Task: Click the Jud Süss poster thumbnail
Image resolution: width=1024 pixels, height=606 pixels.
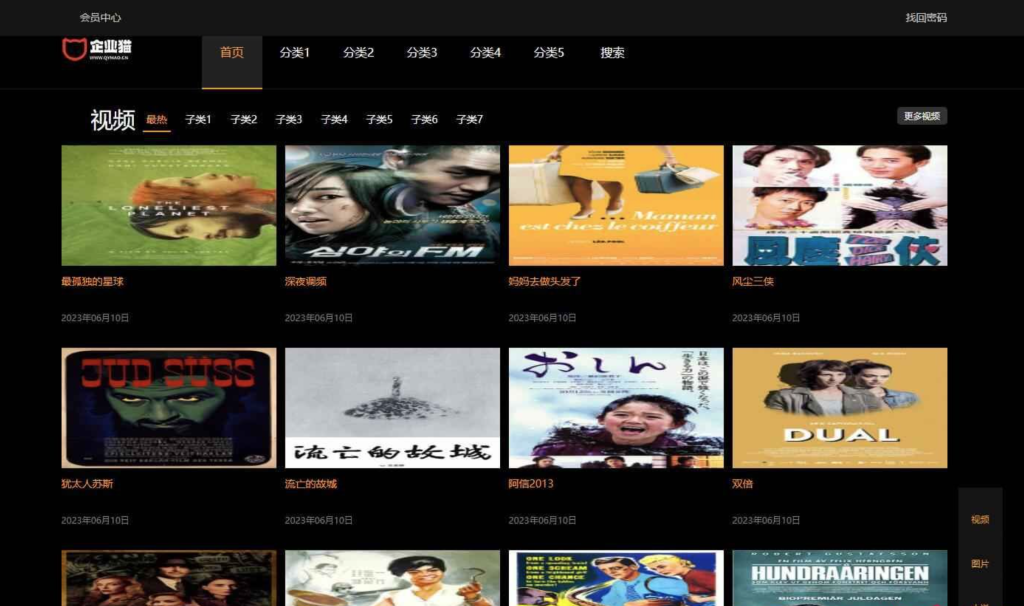Action: pyautogui.click(x=169, y=408)
